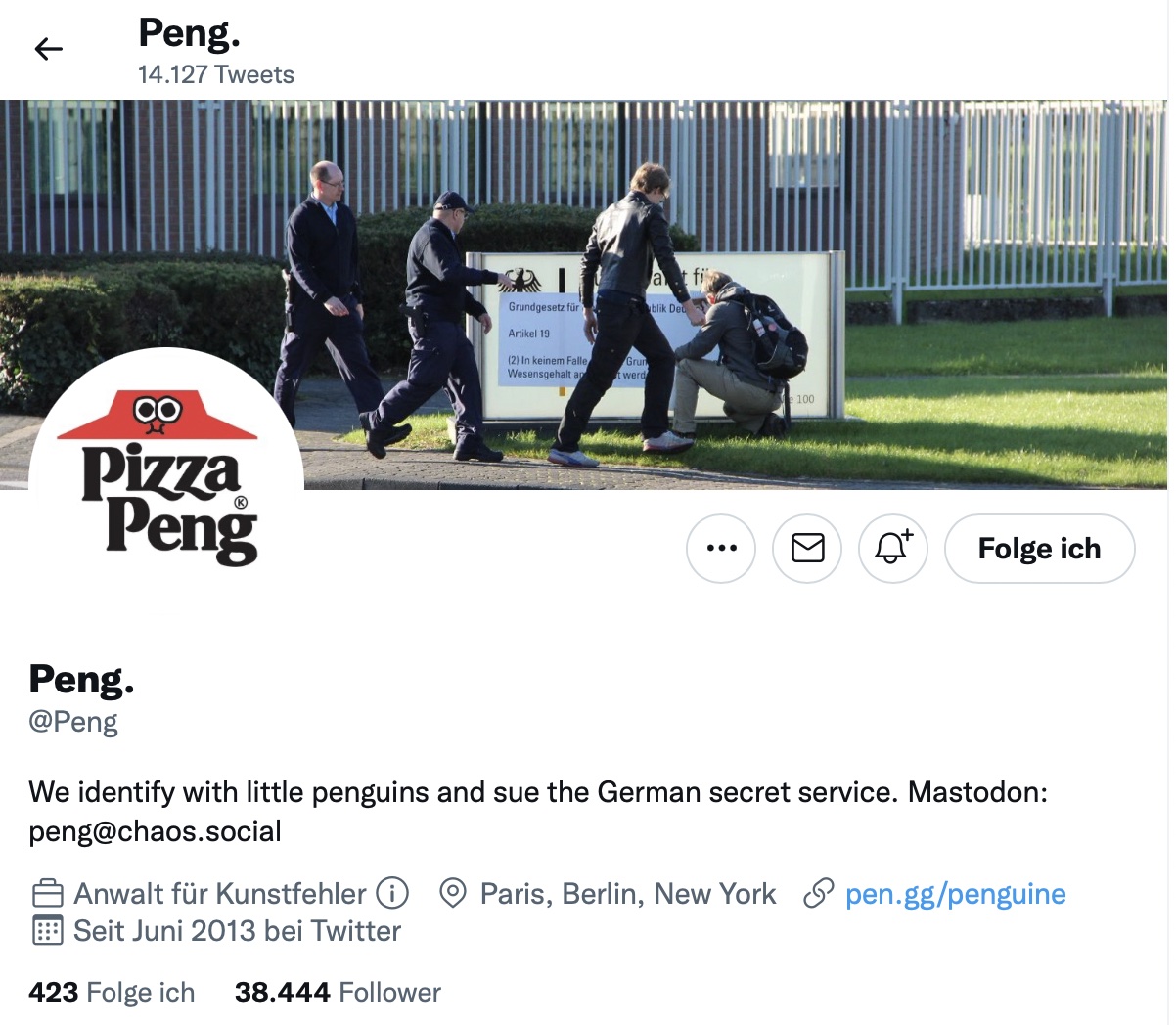Click the envelope message icon
This screenshot has height=1025, width=1176.
pyautogui.click(x=807, y=549)
